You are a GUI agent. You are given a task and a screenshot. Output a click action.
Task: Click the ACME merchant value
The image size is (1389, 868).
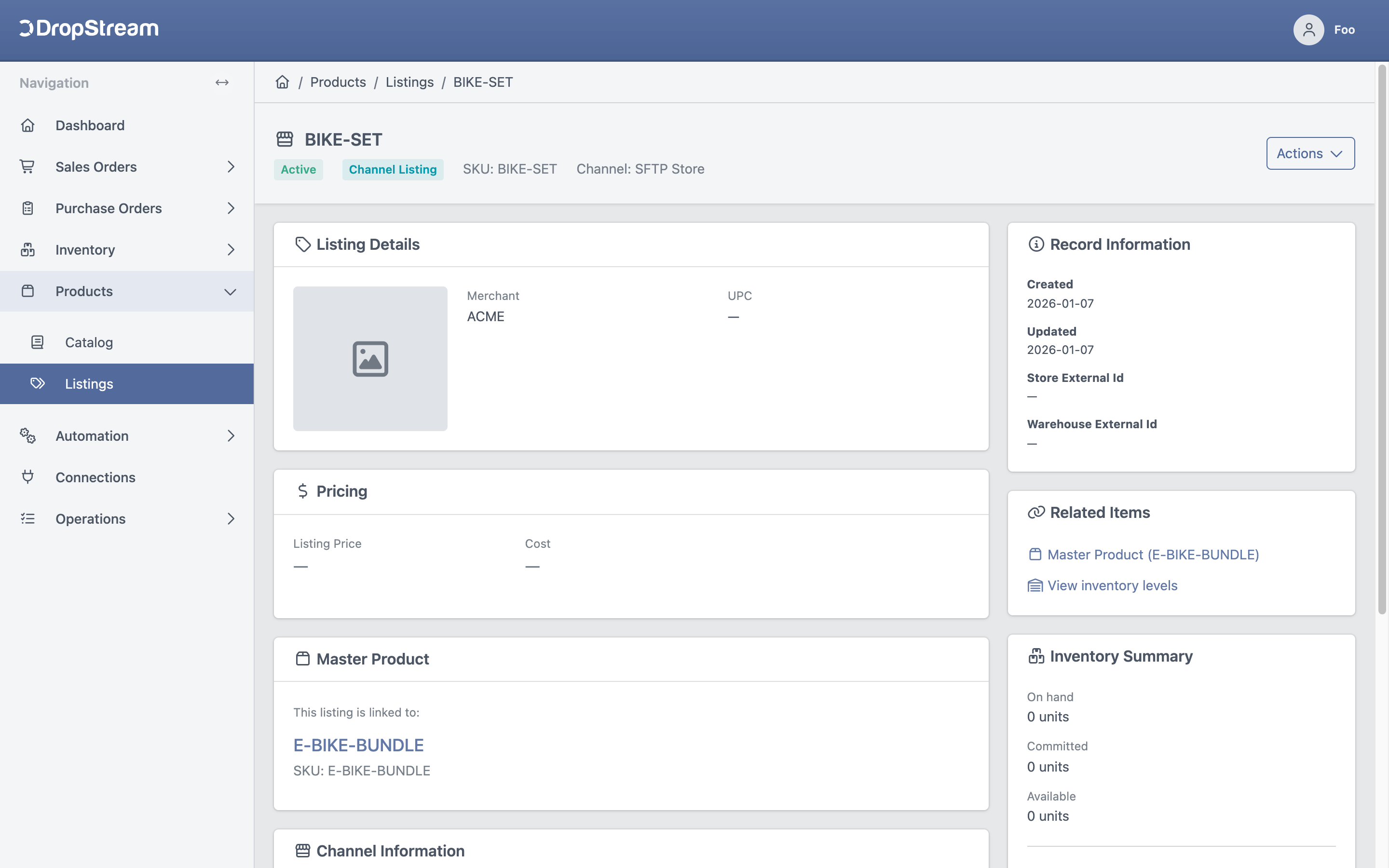point(486,316)
